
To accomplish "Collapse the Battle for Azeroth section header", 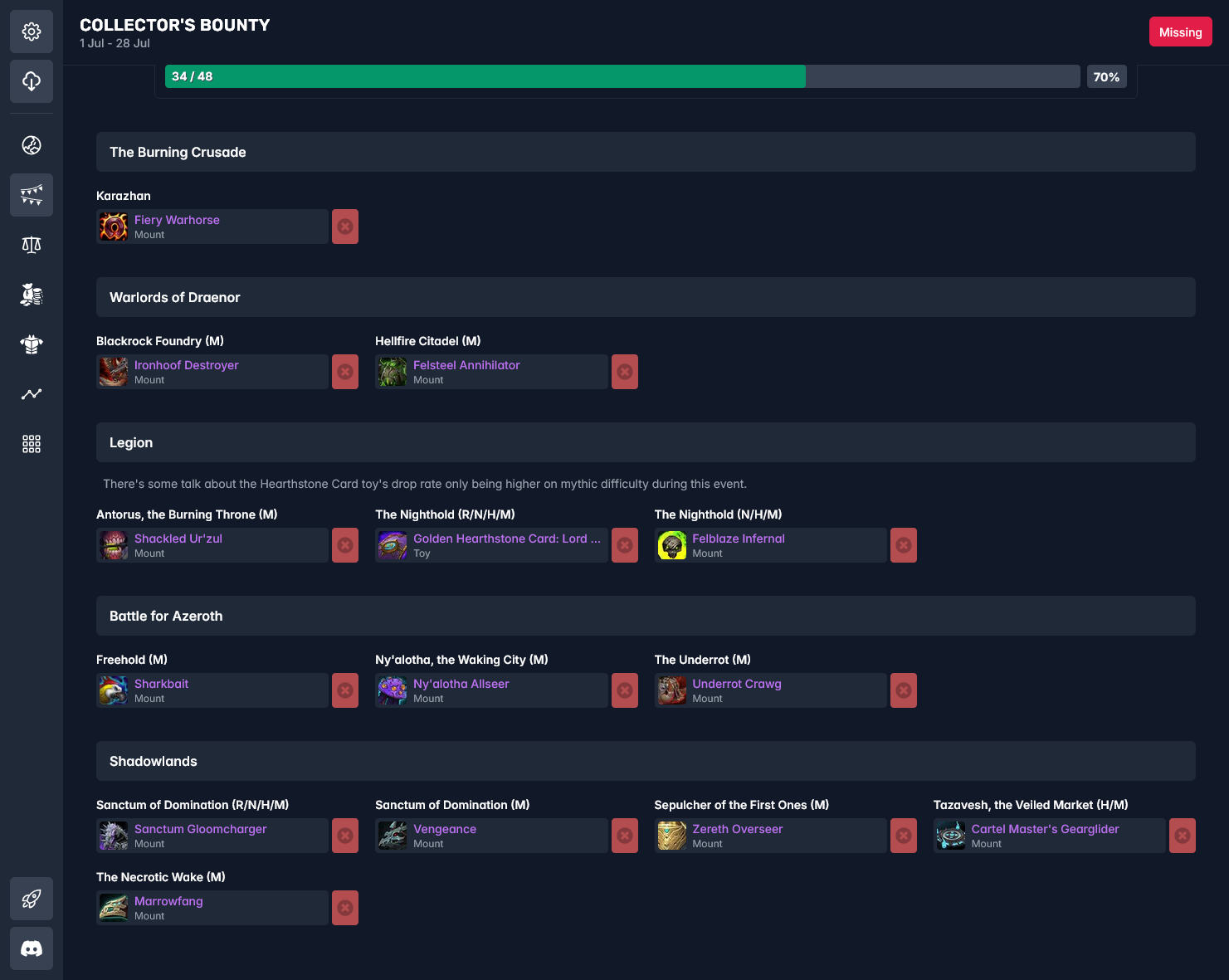I will (646, 616).
